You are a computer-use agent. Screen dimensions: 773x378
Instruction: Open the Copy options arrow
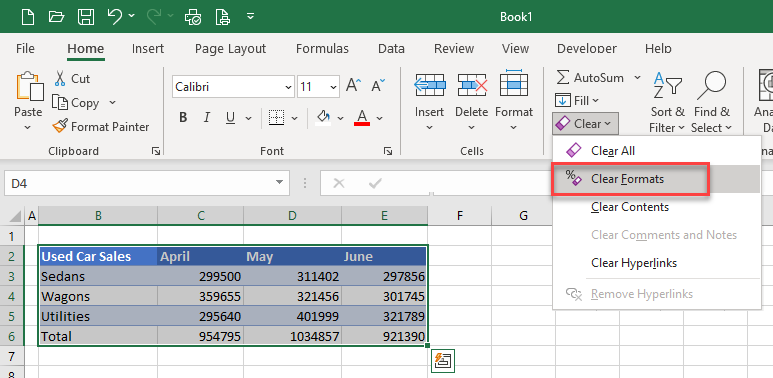pos(112,103)
